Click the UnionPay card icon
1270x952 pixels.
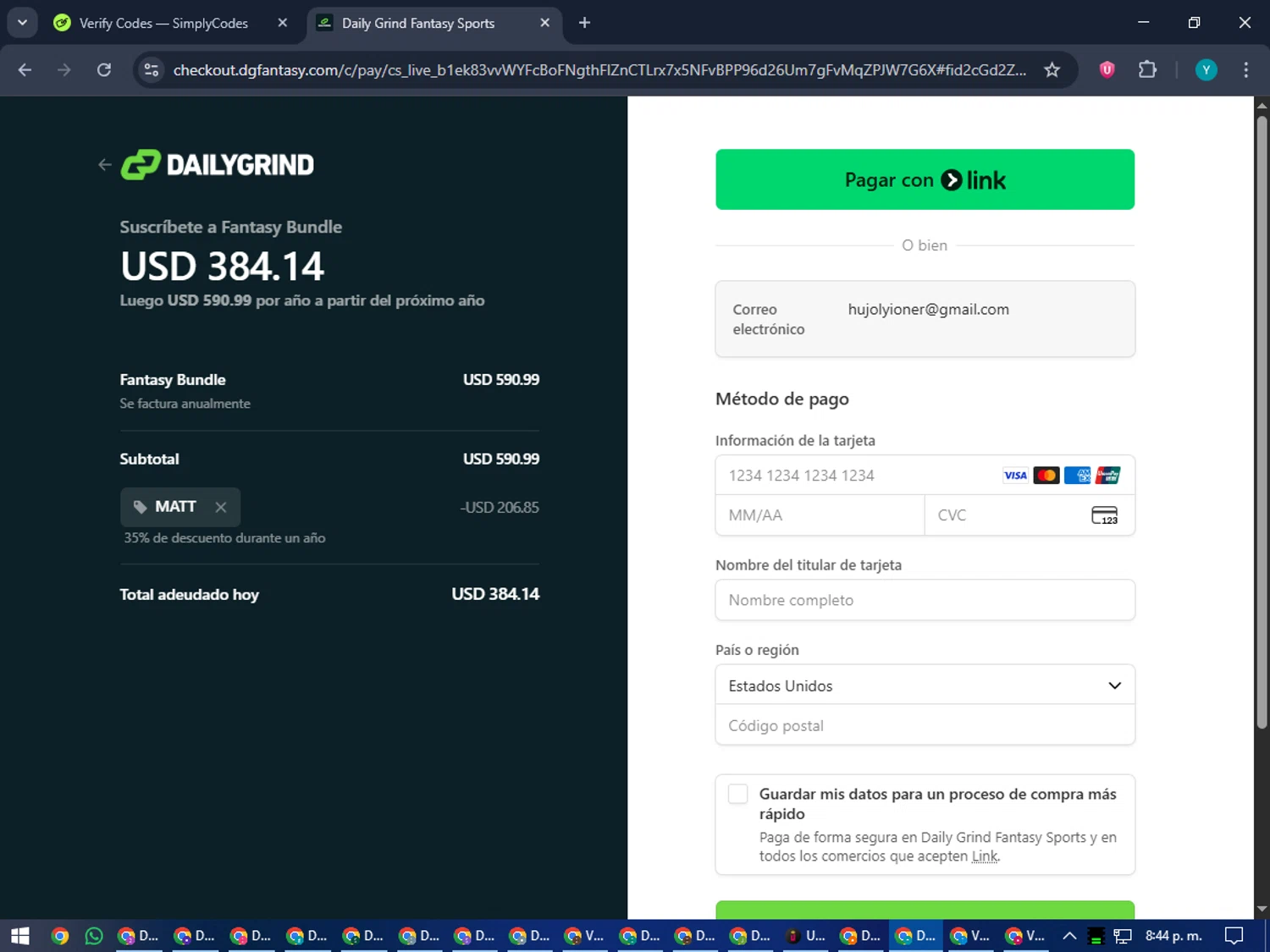click(x=1107, y=476)
